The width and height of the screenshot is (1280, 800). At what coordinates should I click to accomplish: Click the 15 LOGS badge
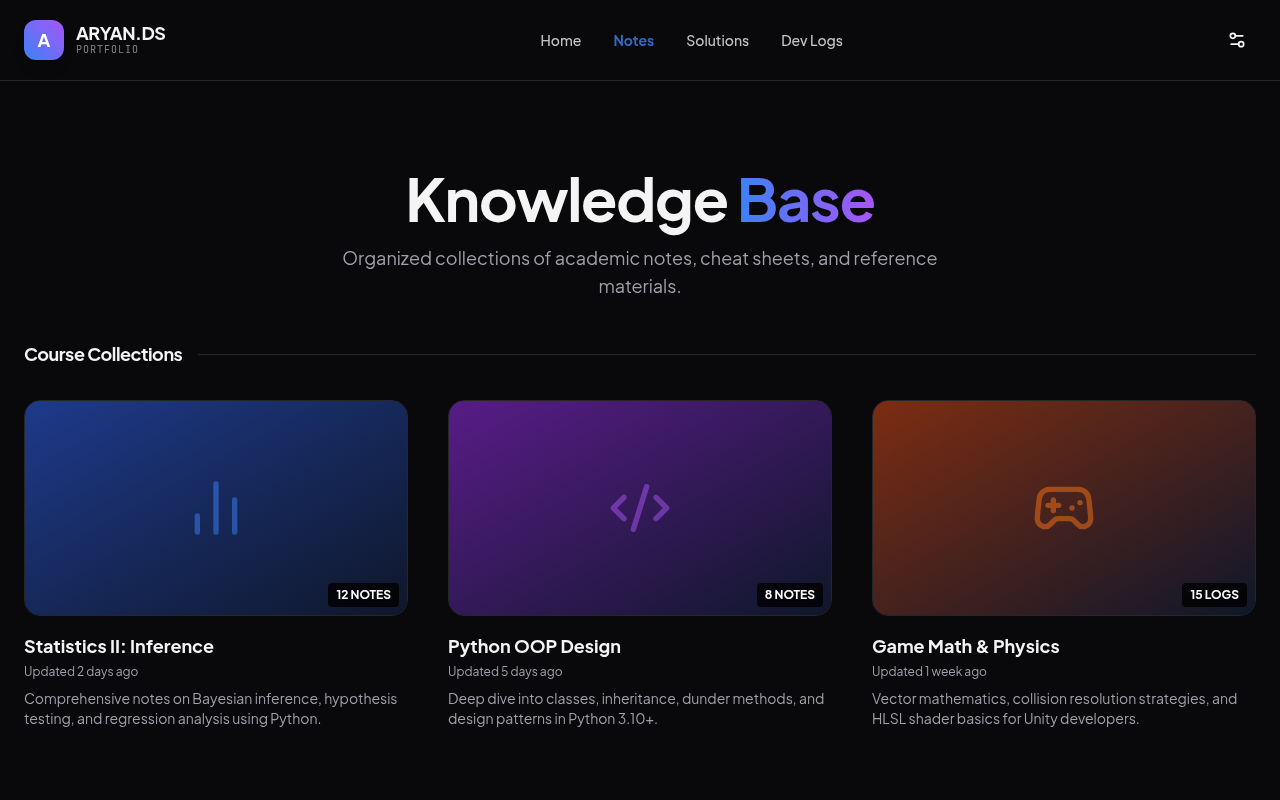(x=1214, y=595)
